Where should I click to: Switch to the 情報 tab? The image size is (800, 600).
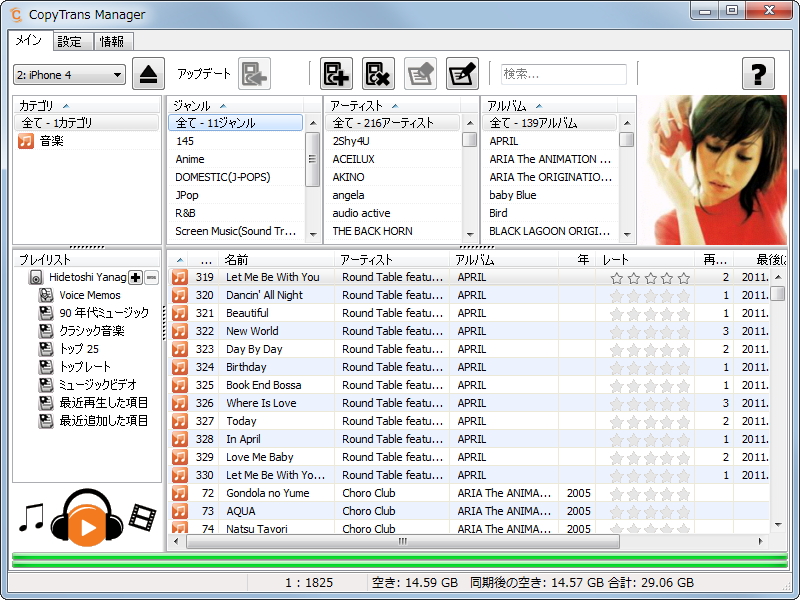point(112,41)
